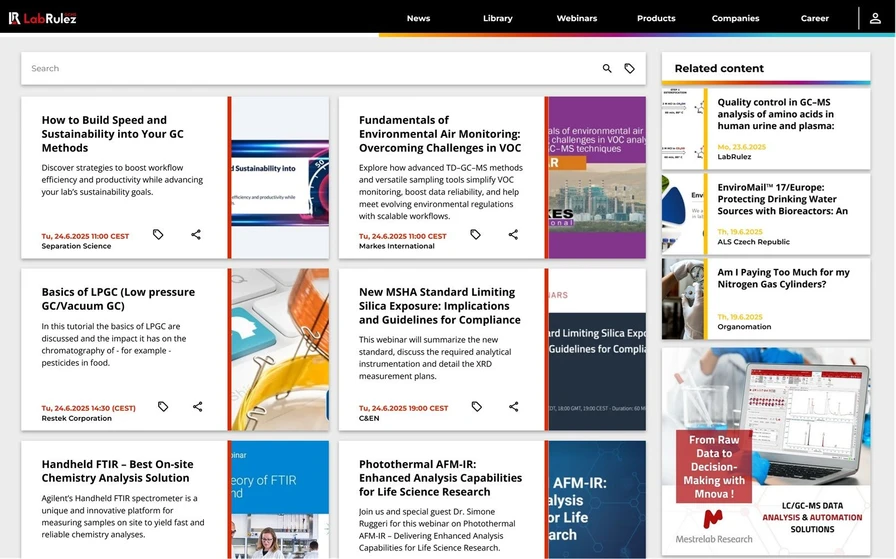Open 'Handheld FTIR – Best On-site' title
Image resolution: width=896 pixels, height=559 pixels.
(117, 471)
